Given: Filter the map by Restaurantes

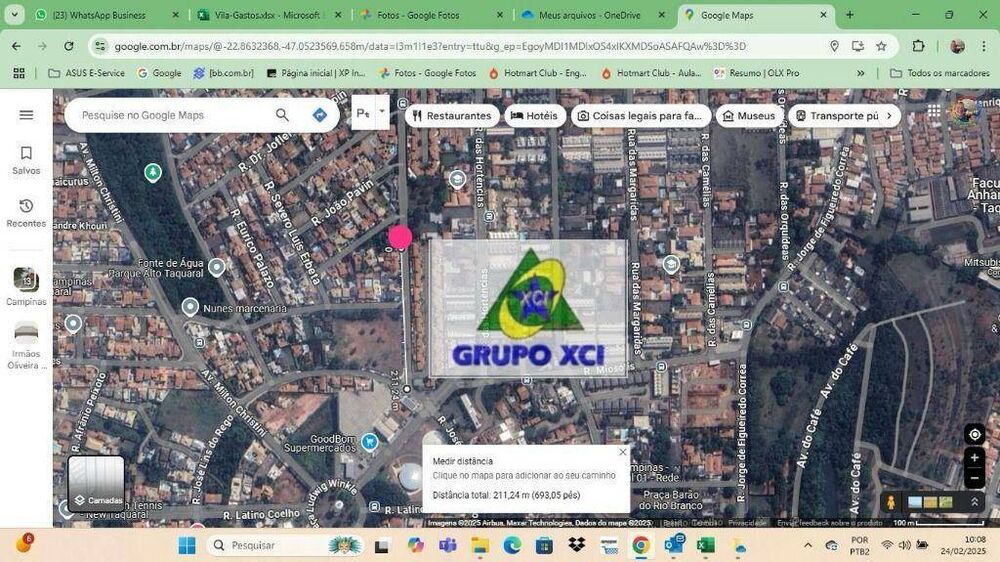Looking at the screenshot, I should click(x=452, y=116).
